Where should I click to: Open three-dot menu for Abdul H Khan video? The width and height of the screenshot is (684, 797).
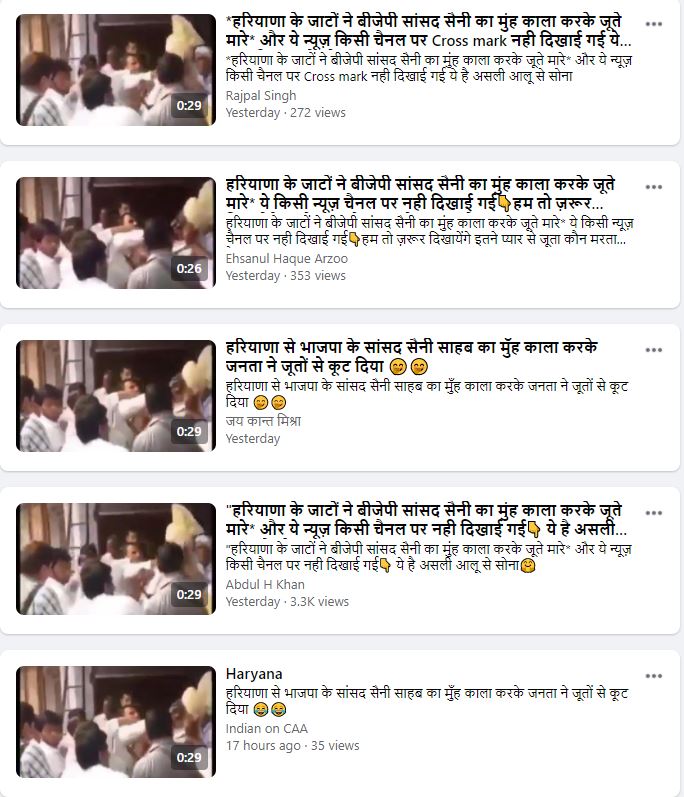pos(654,513)
